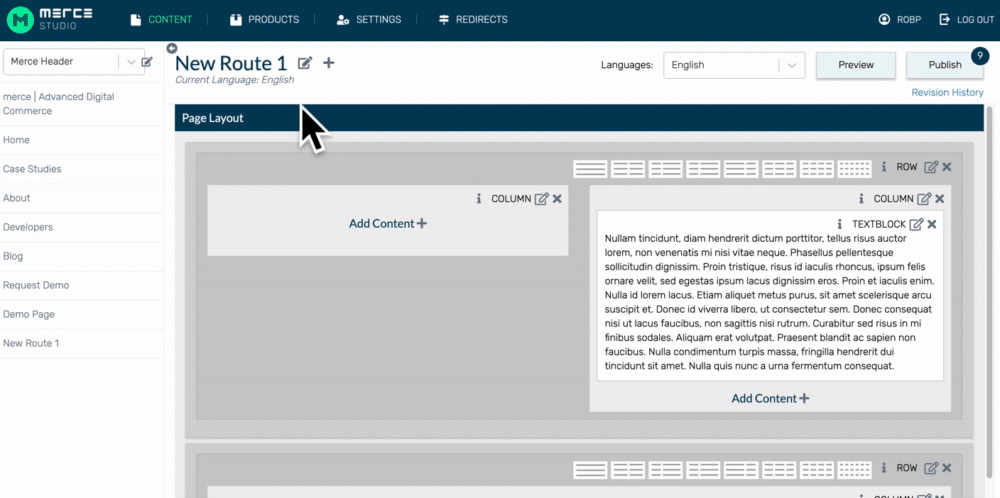Edit the first ROW using pencil icon

pos(931,167)
